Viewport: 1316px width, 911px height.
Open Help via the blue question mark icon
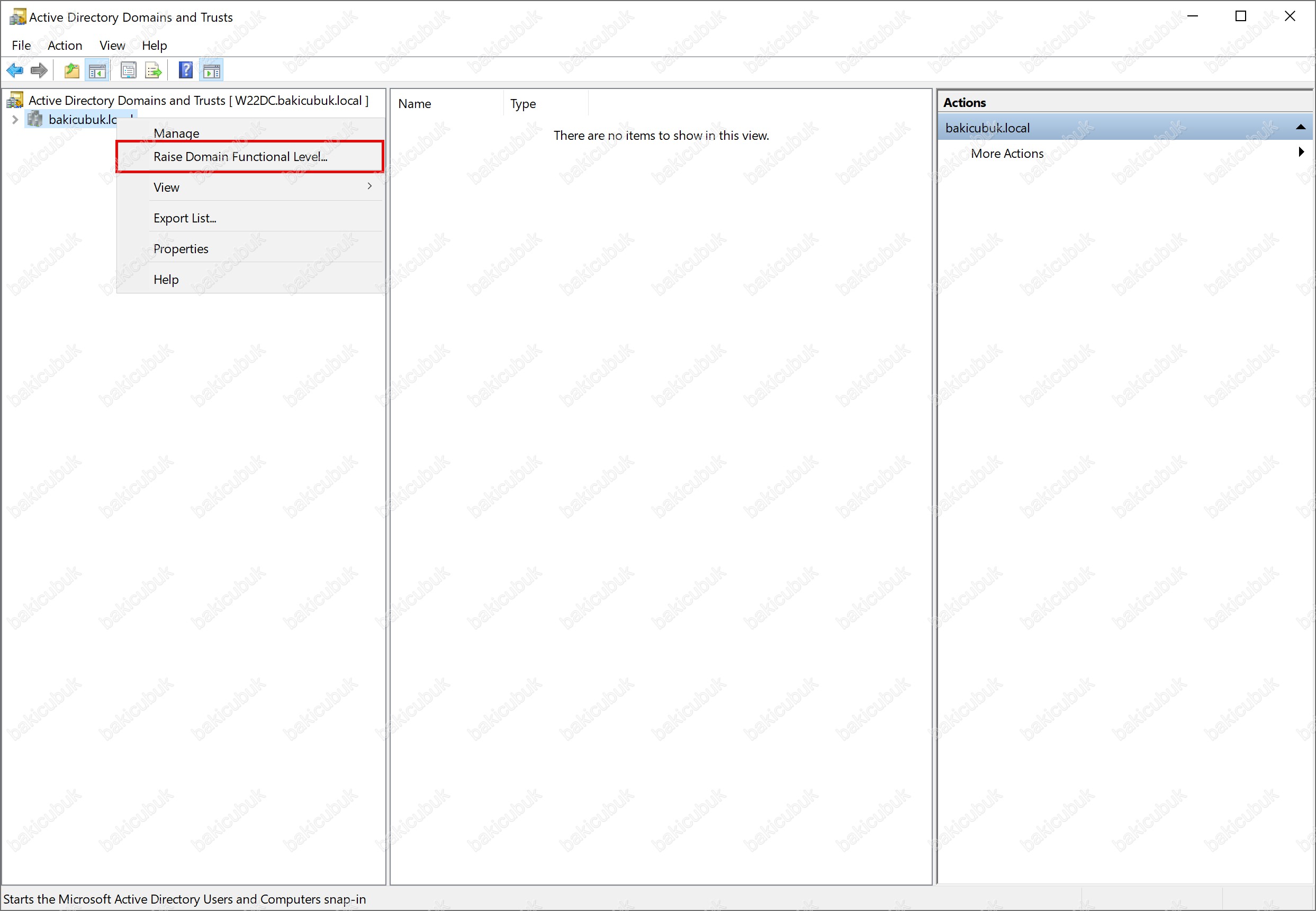tap(185, 71)
